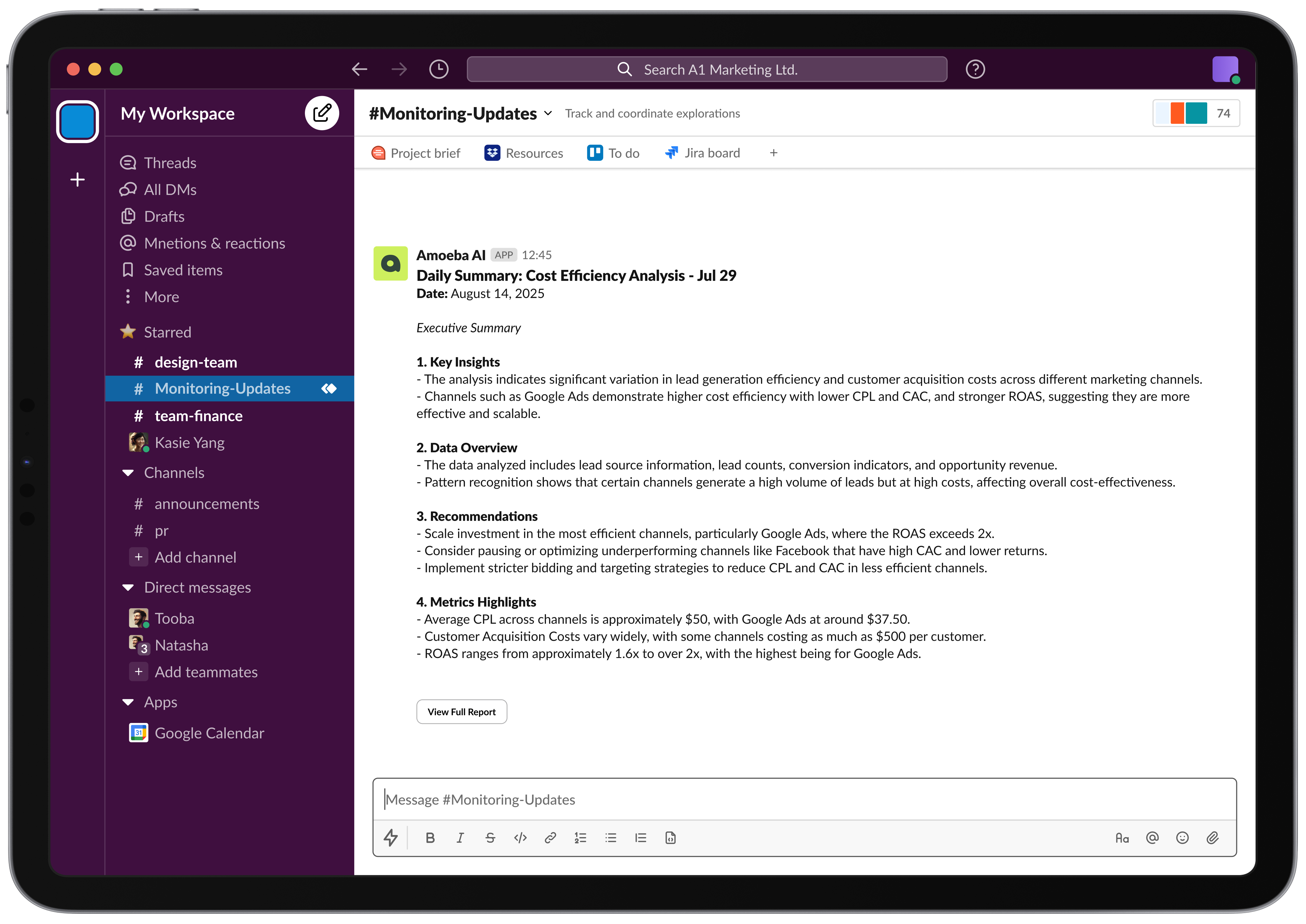Toggle bold formatting

[430, 837]
